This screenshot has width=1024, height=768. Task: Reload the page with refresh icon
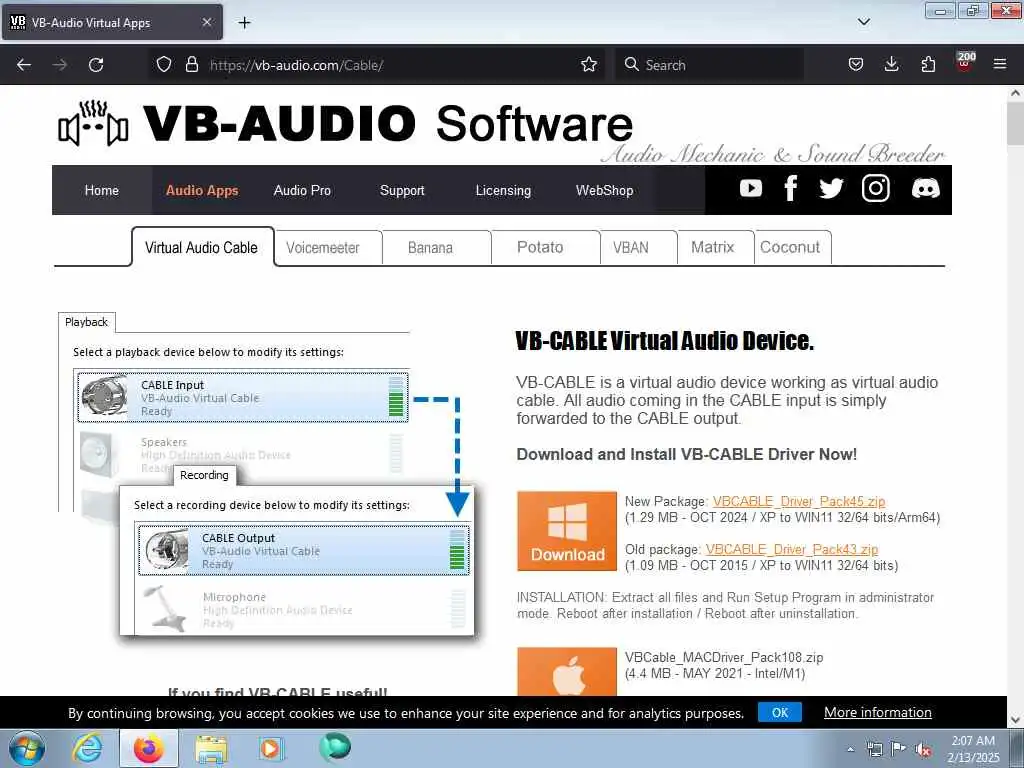tap(96, 65)
